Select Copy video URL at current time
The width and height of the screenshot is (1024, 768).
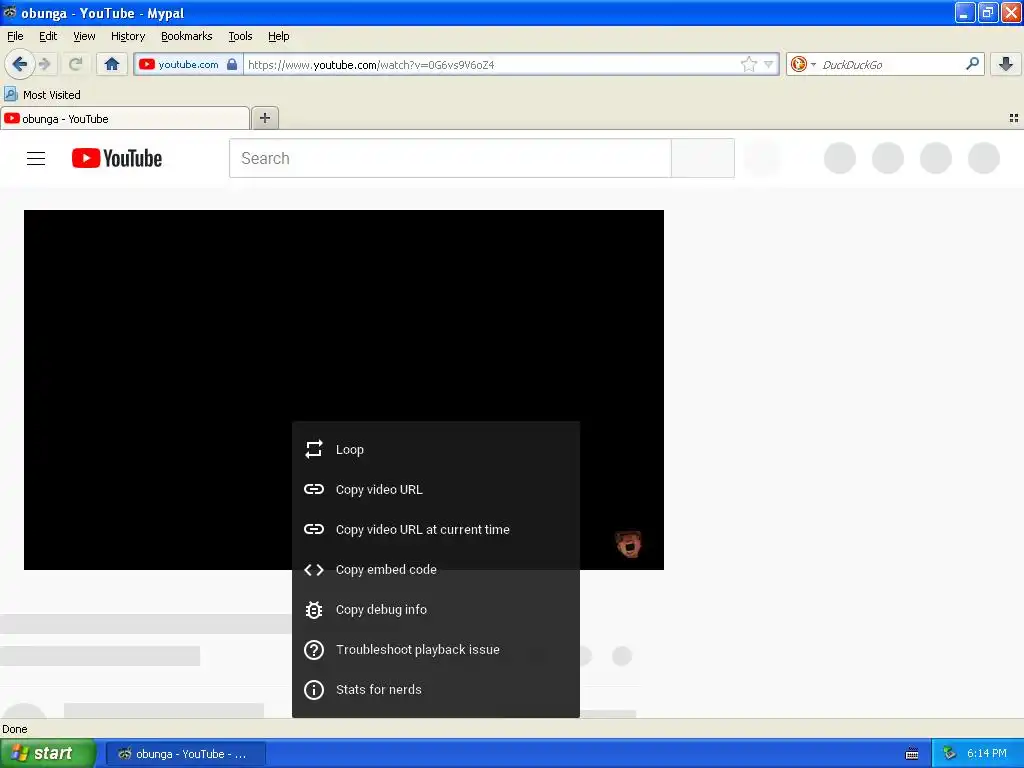click(x=436, y=529)
